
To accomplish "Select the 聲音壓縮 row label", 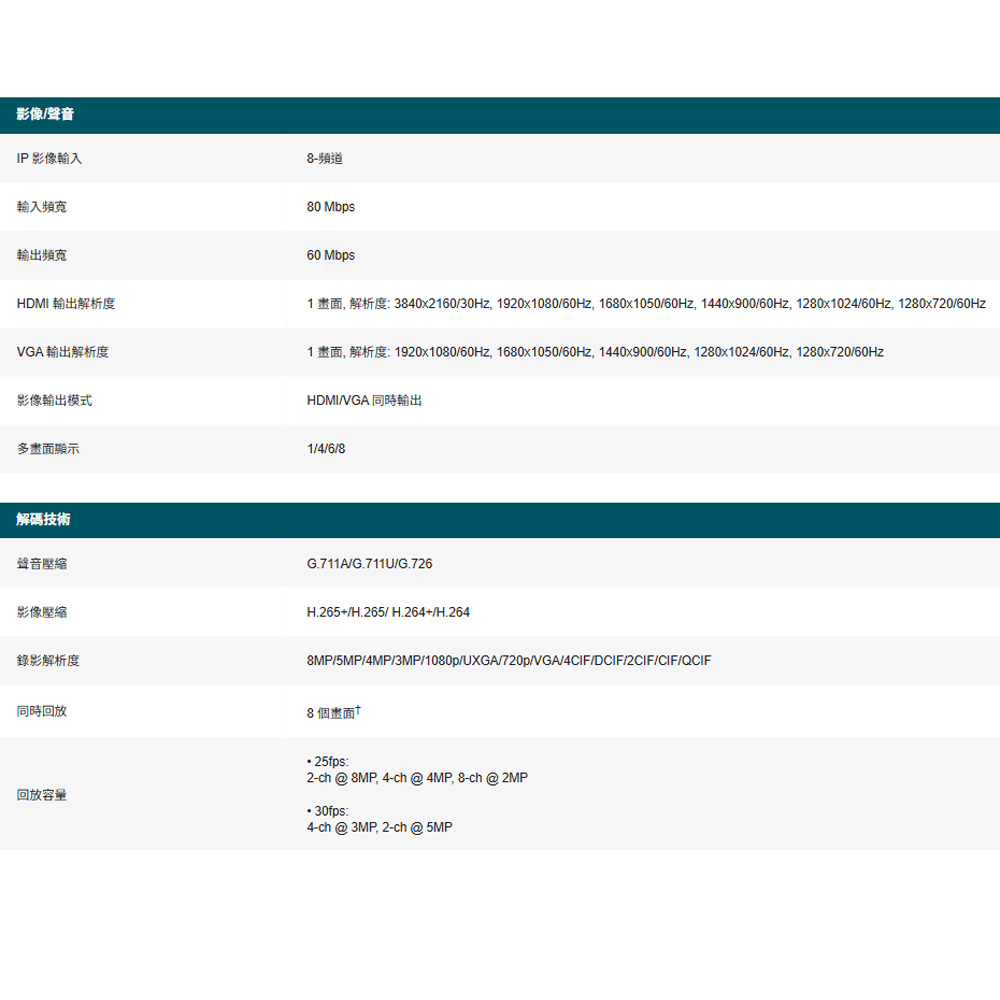I will click(42, 564).
